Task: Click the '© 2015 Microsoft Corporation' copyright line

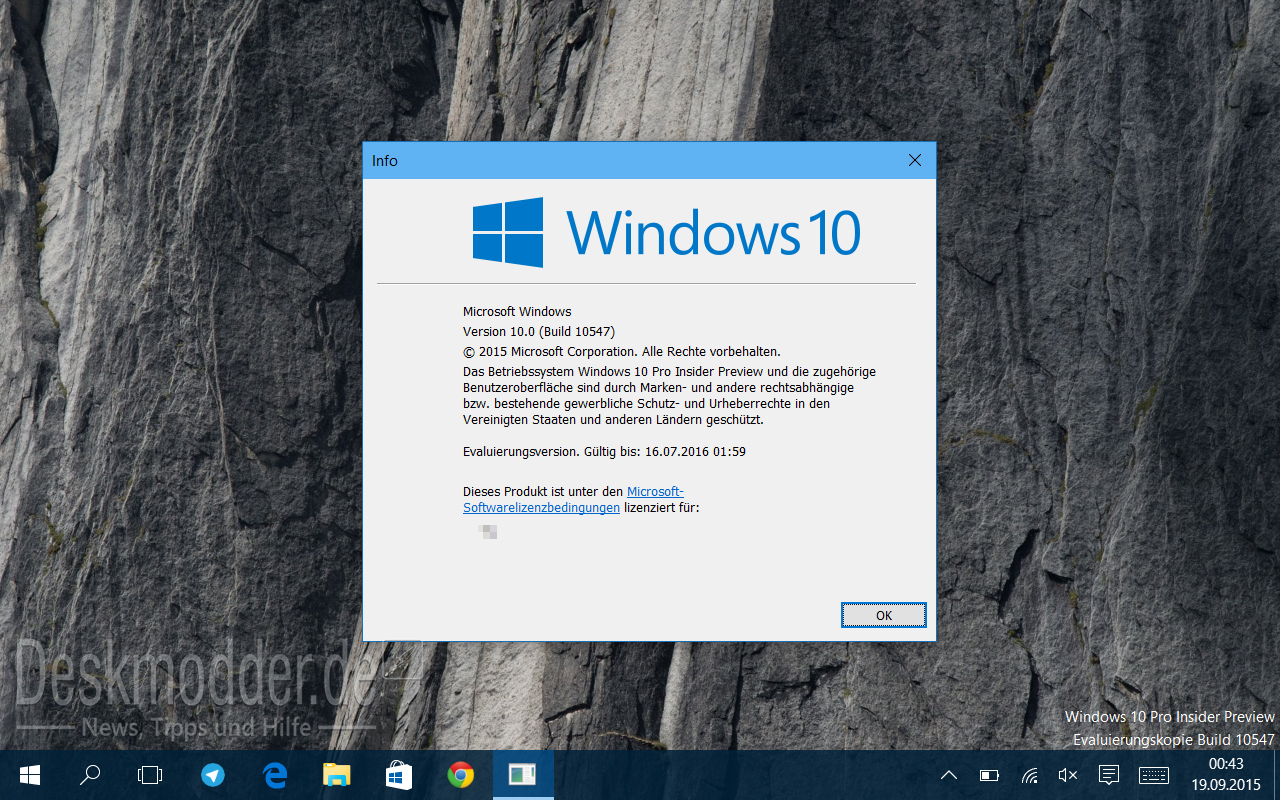Action: pos(622,351)
